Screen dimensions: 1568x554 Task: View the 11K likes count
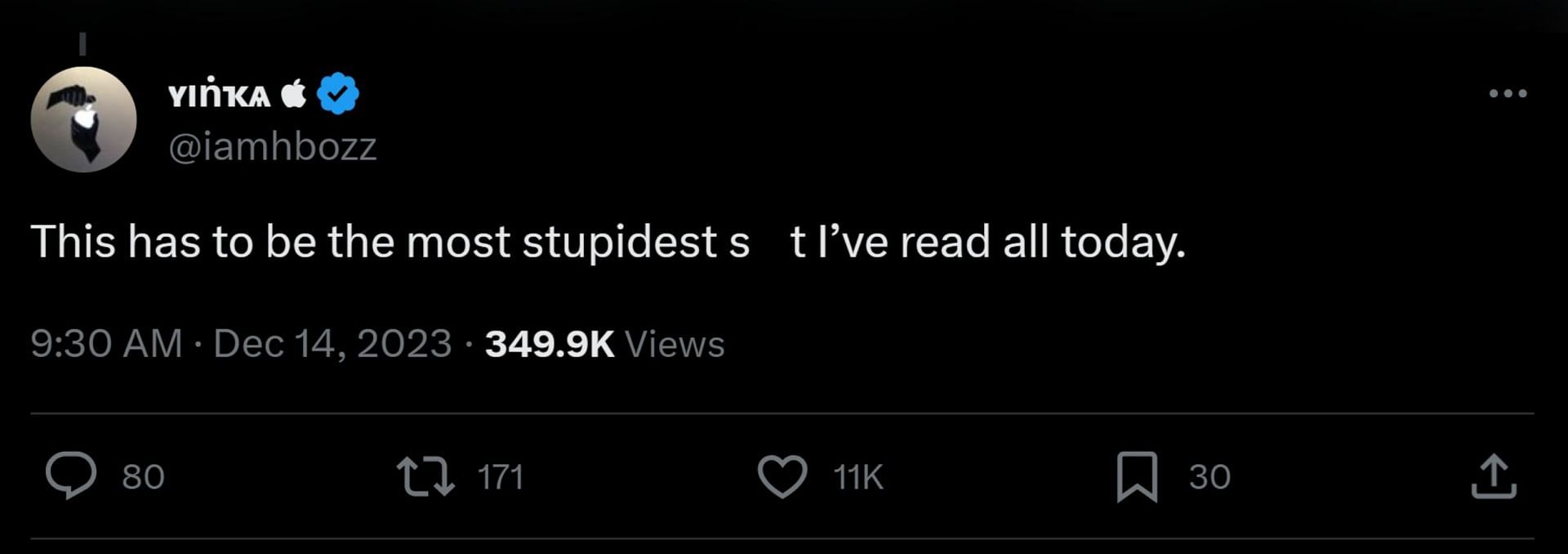858,476
